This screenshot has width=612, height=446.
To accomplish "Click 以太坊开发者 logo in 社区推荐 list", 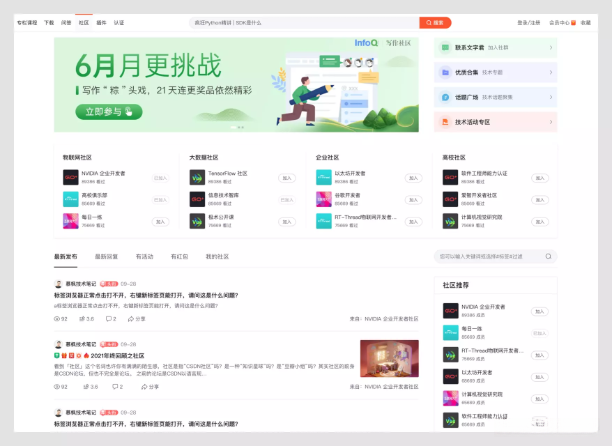I will click(450, 376).
